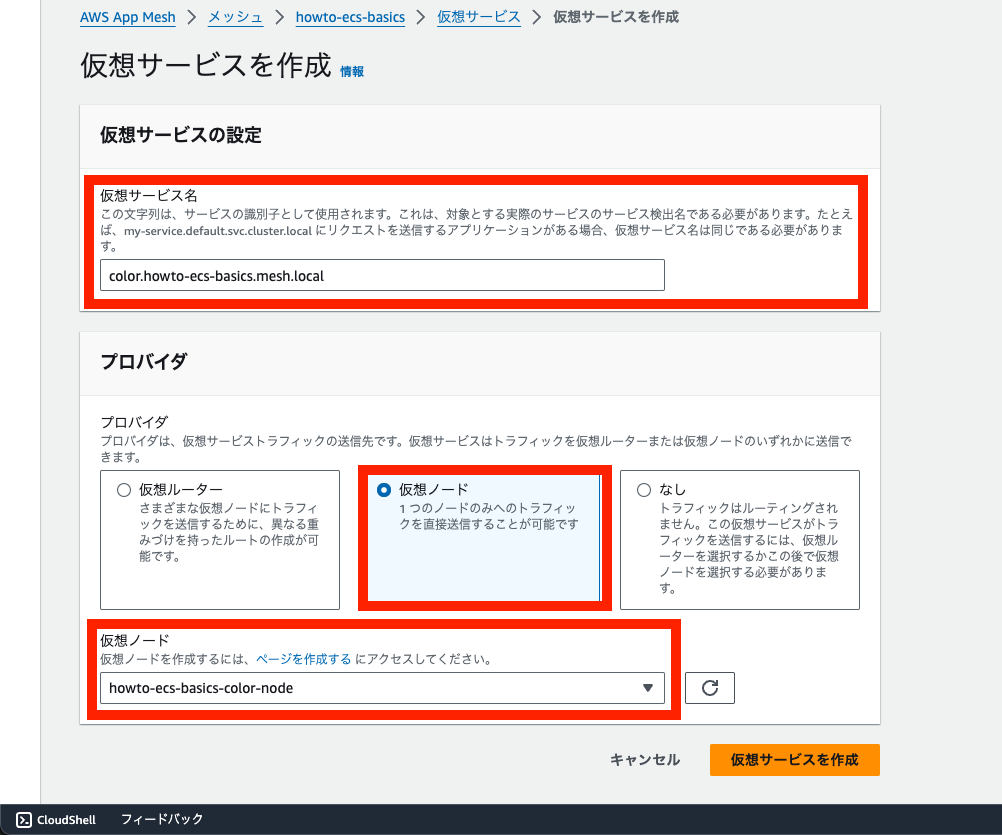Click the orange 仮想サービスを作成 button
Image resolution: width=1002 pixels, height=835 pixels.
794,760
